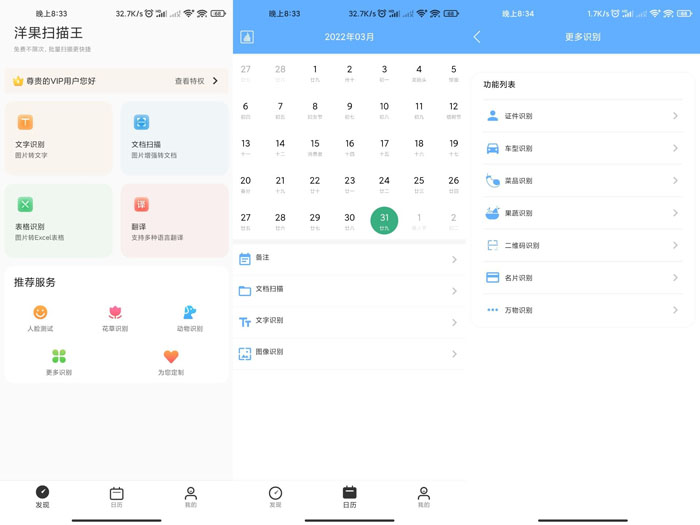
Task: Select highlighted date 31 in calendar
Action: coord(384,221)
